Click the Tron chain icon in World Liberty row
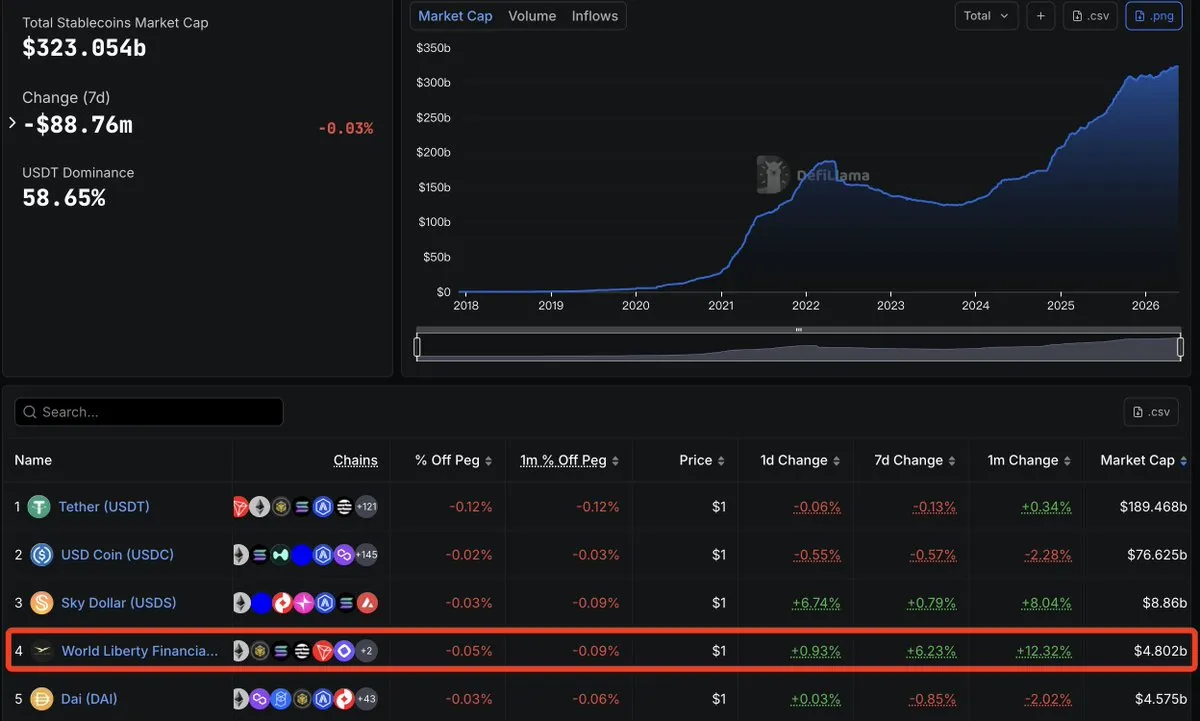 click(x=323, y=651)
